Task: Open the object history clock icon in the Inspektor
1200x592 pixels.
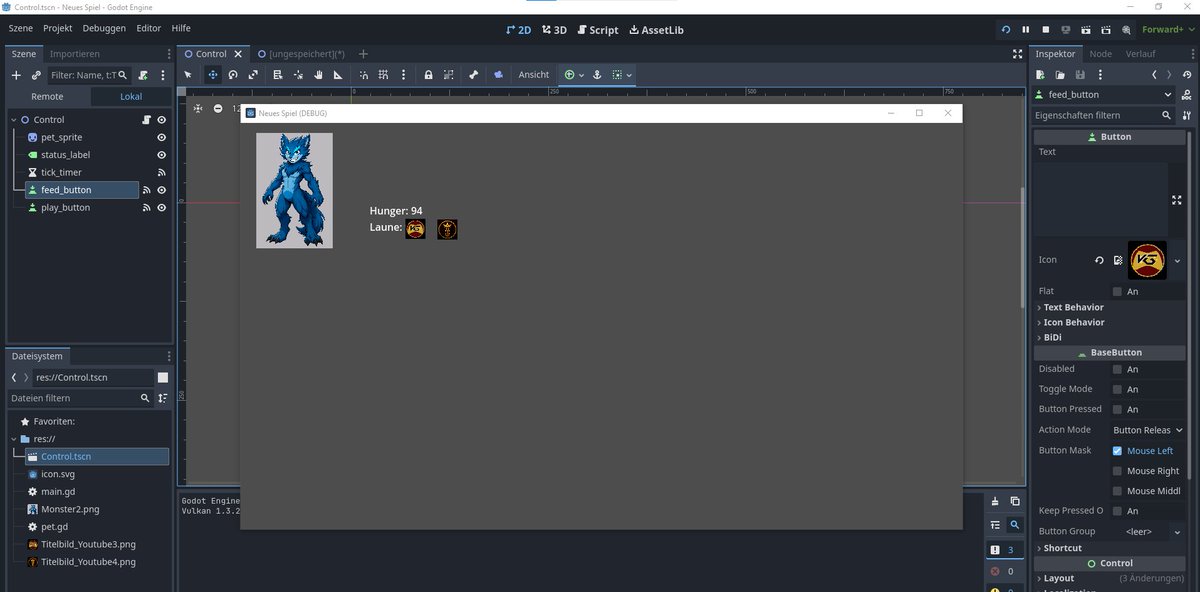Action: pos(1187,75)
